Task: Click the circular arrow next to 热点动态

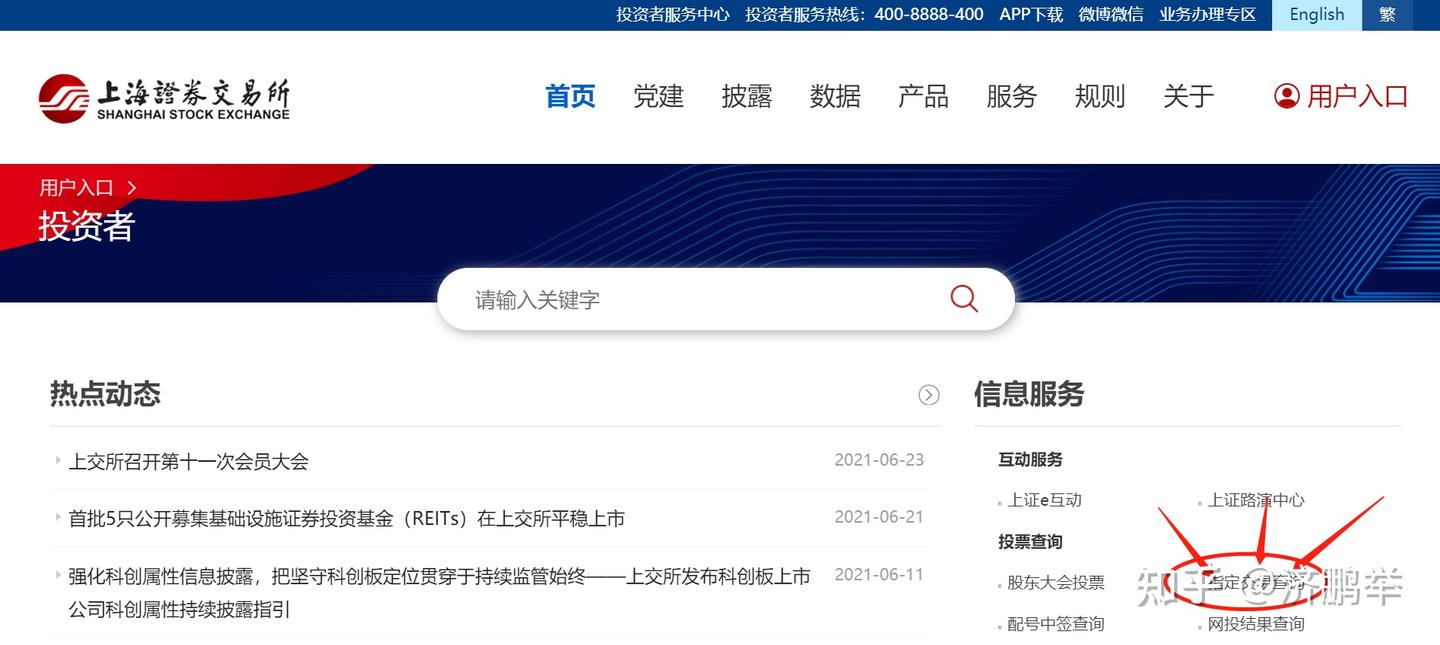Action: pyautogui.click(x=928, y=394)
